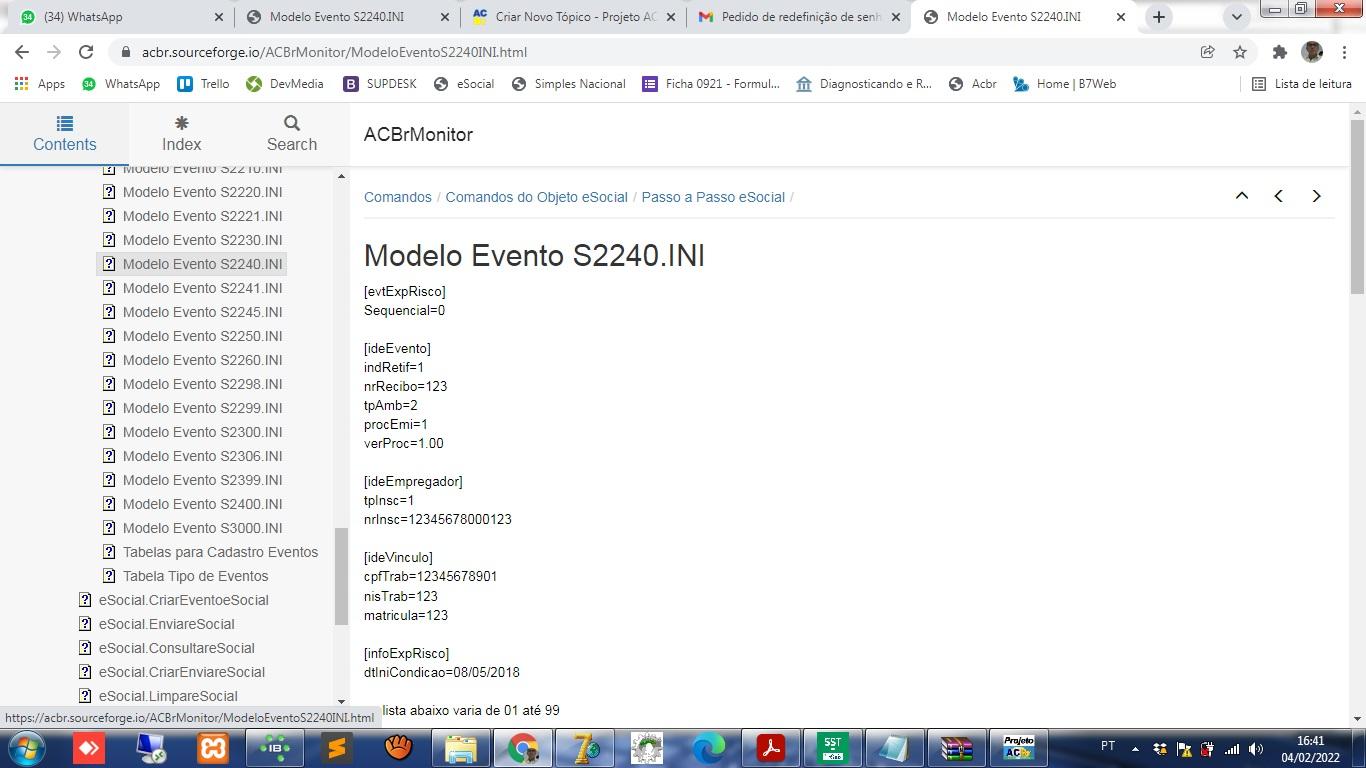The width and height of the screenshot is (1366, 768).
Task: Click the sidebar scrollbar up arrow
Action: (x=341, y=176)
